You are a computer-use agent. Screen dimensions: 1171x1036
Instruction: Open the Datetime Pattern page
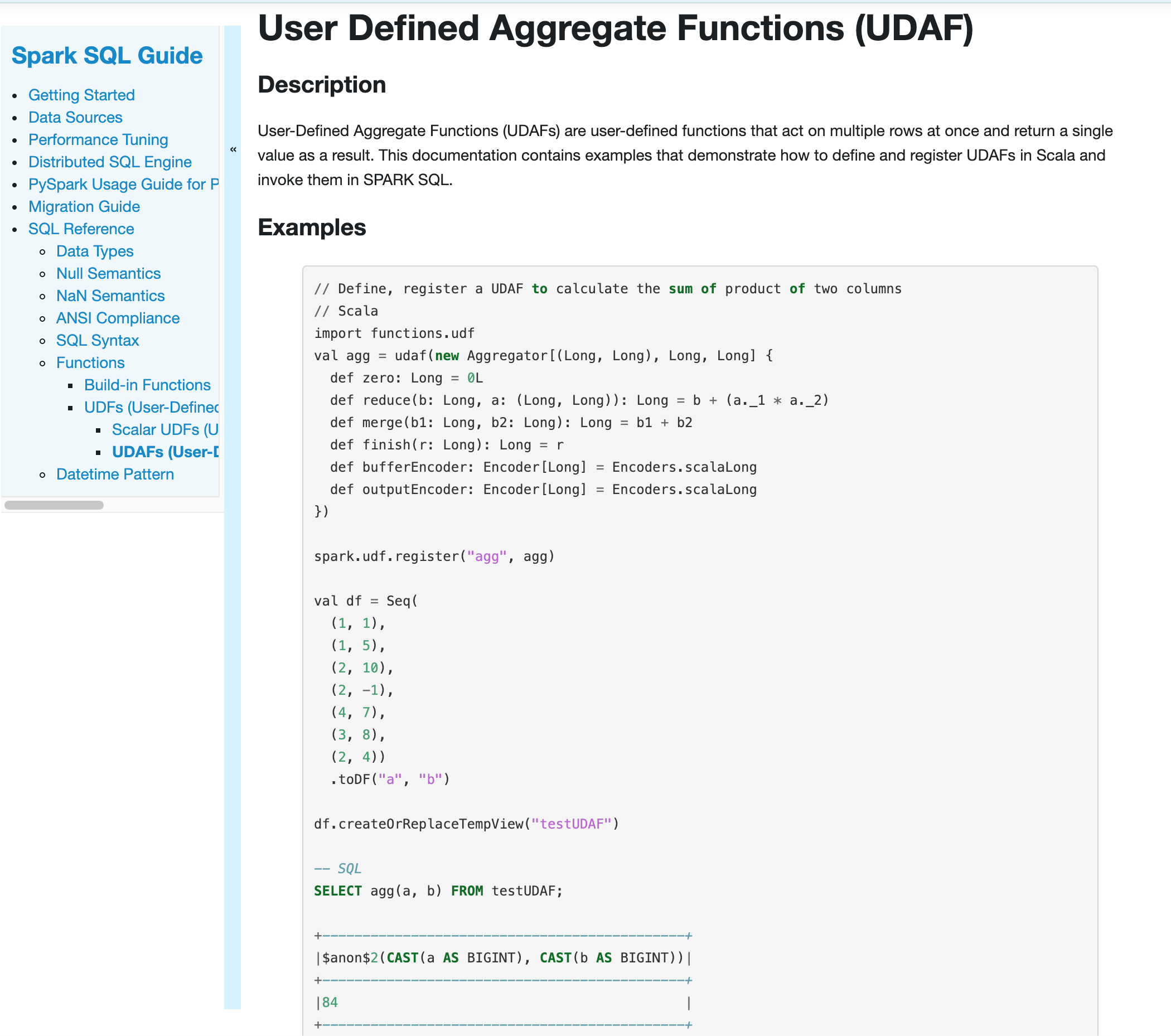(x=114, y=475)
